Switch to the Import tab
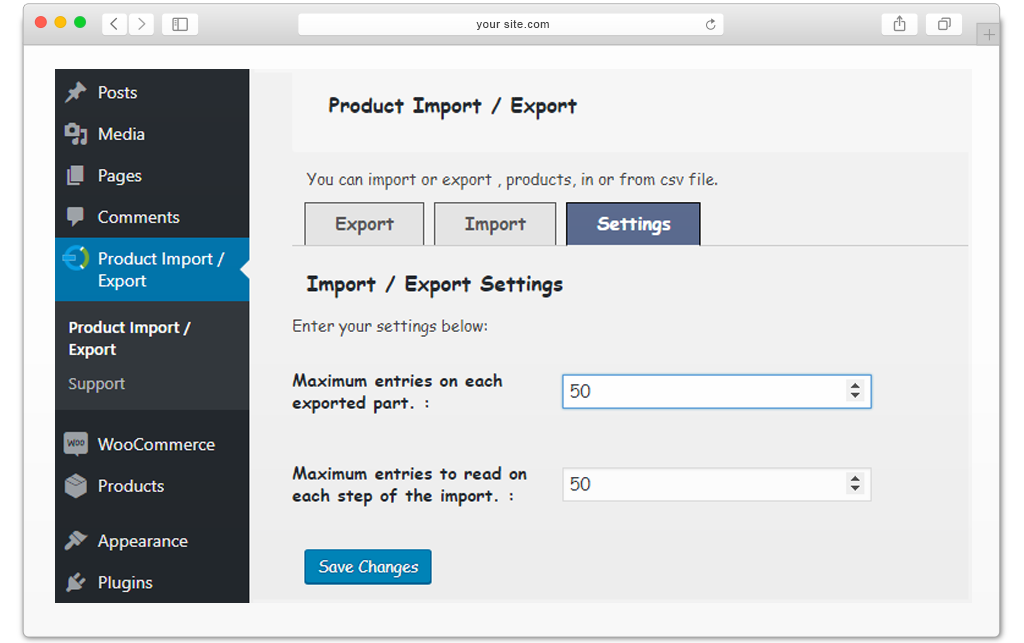The image size is (1024, 643). pos(495,224)
